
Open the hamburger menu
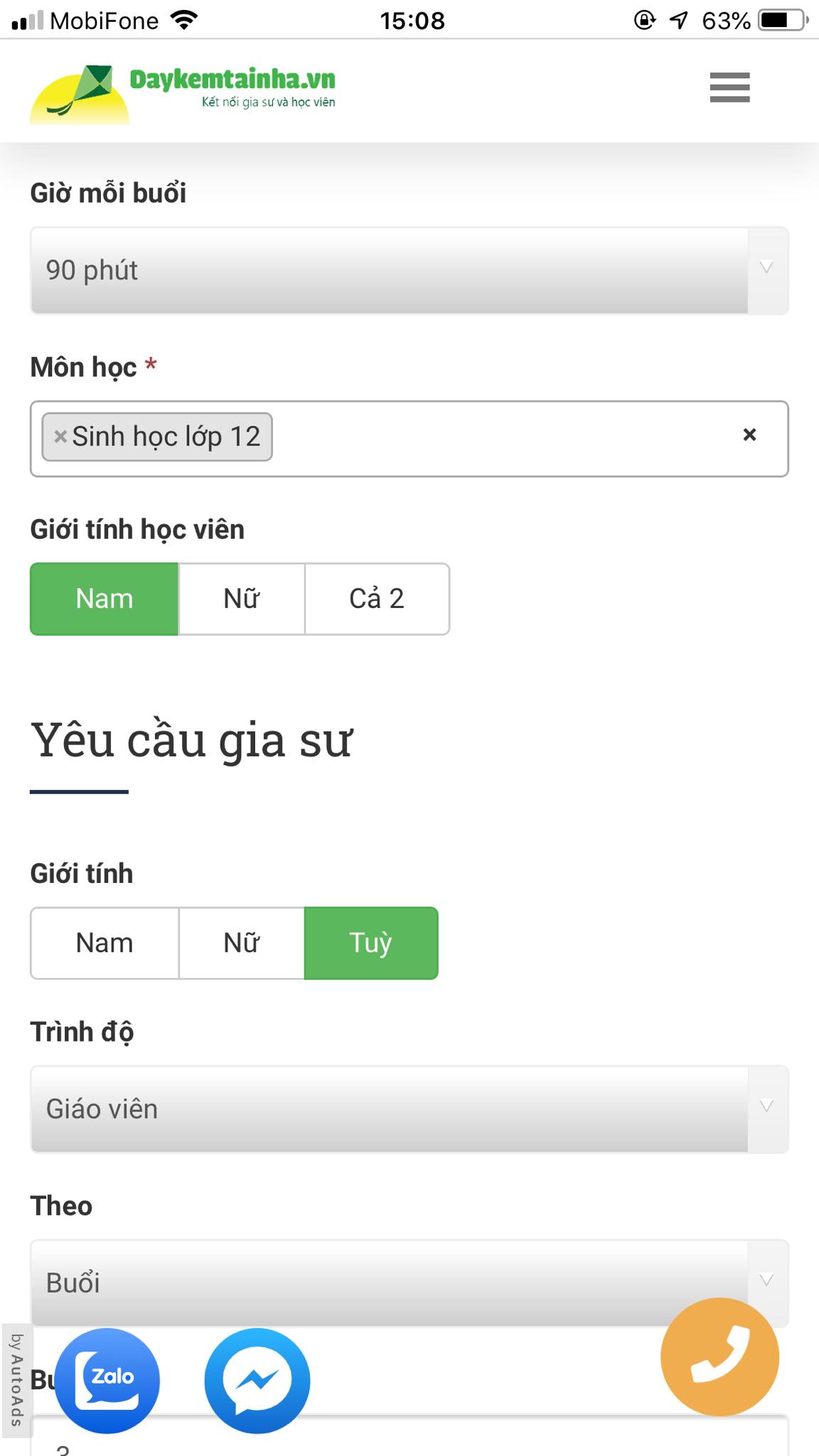pos(729,87)
